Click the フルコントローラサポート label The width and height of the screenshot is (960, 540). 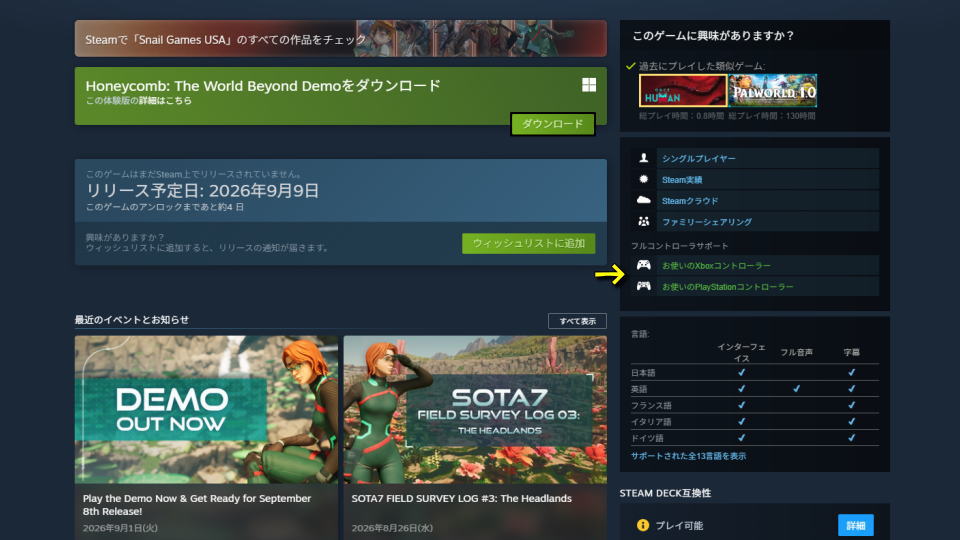(x=680, y=246)
